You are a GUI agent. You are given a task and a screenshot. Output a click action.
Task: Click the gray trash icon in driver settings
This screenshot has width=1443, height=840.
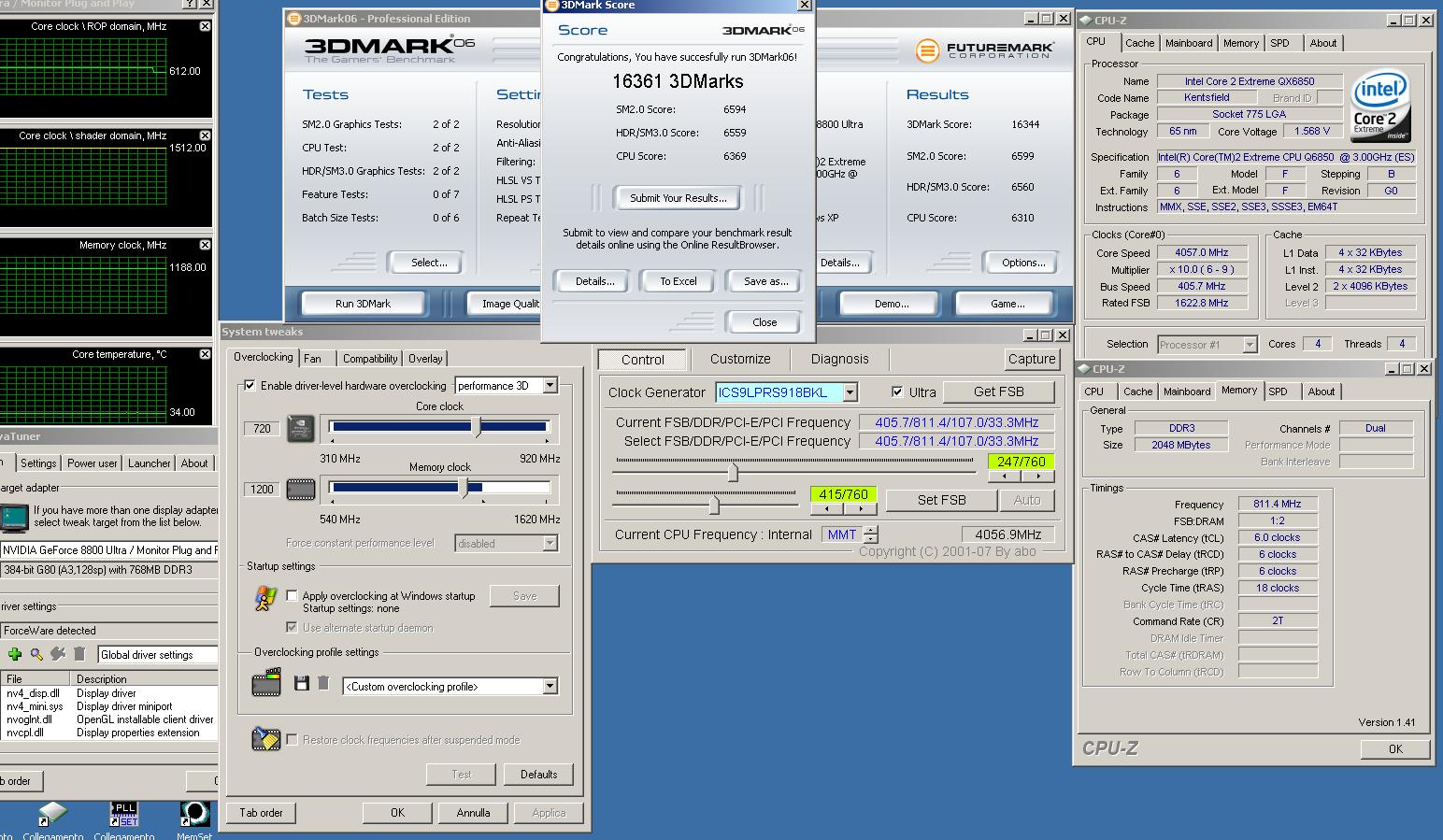(79, 654)
